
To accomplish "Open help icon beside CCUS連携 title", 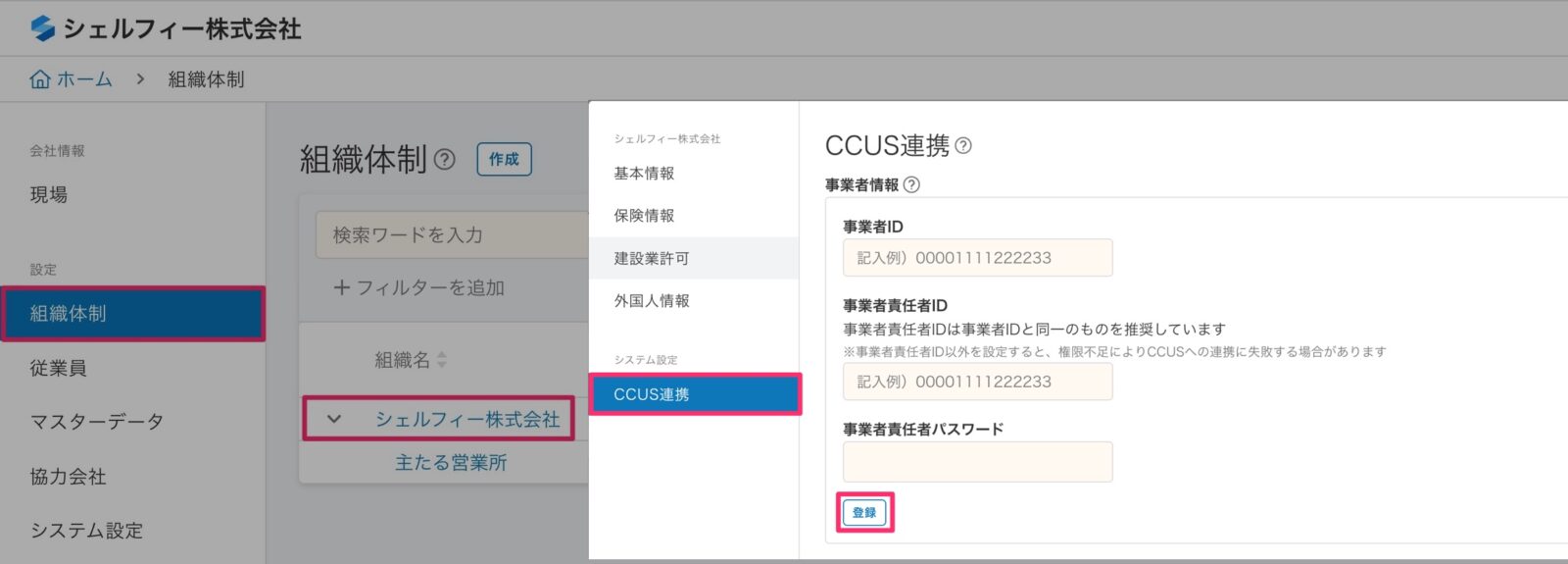I will (x=963, y=146).
